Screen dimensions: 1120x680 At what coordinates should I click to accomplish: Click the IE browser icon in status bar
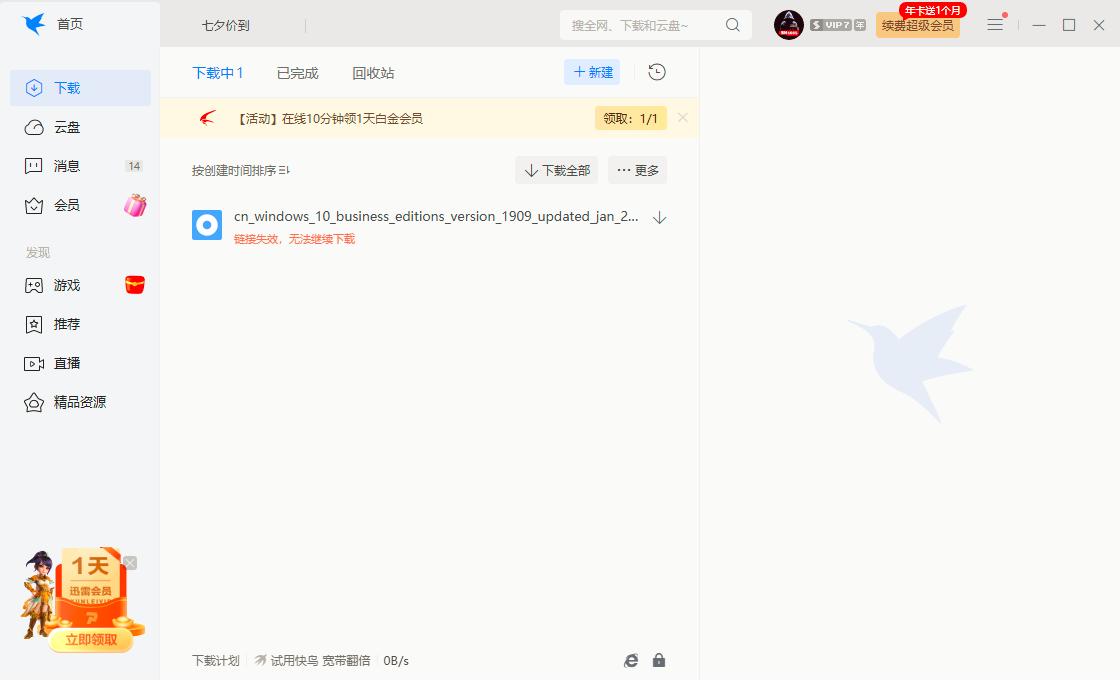pyautogui.click(x=631, y=661)
